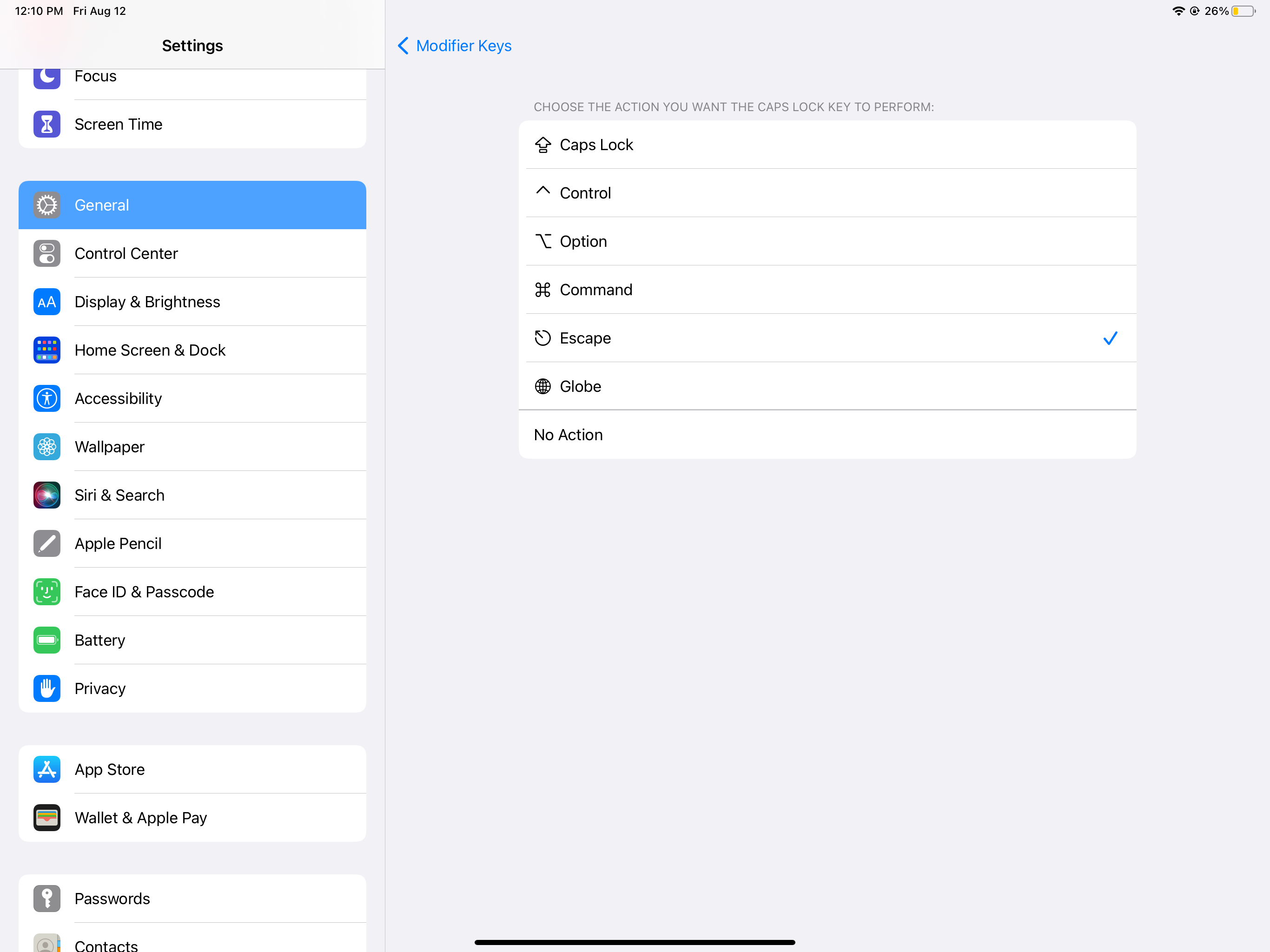The height and width of the screenshot is (952, 1270).
Task: Tap the Face ID & Passcode icon
Action: pyautogui.click(x=46, y=591)
